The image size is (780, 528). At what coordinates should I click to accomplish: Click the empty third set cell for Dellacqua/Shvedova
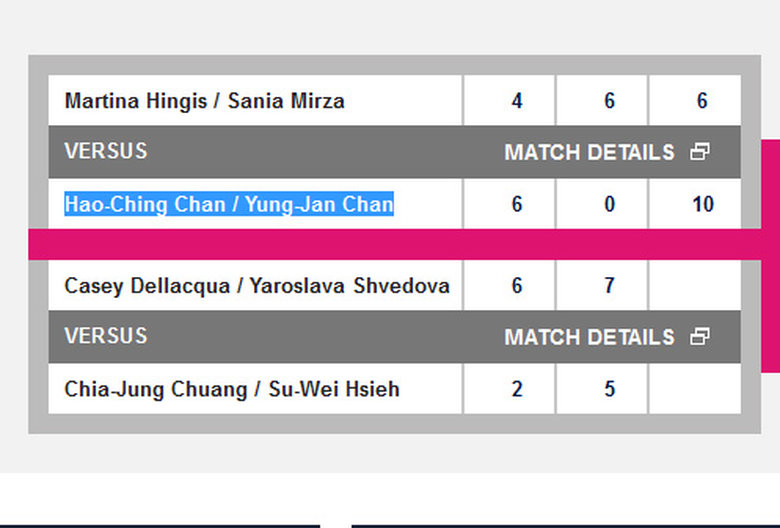[695, 286]
